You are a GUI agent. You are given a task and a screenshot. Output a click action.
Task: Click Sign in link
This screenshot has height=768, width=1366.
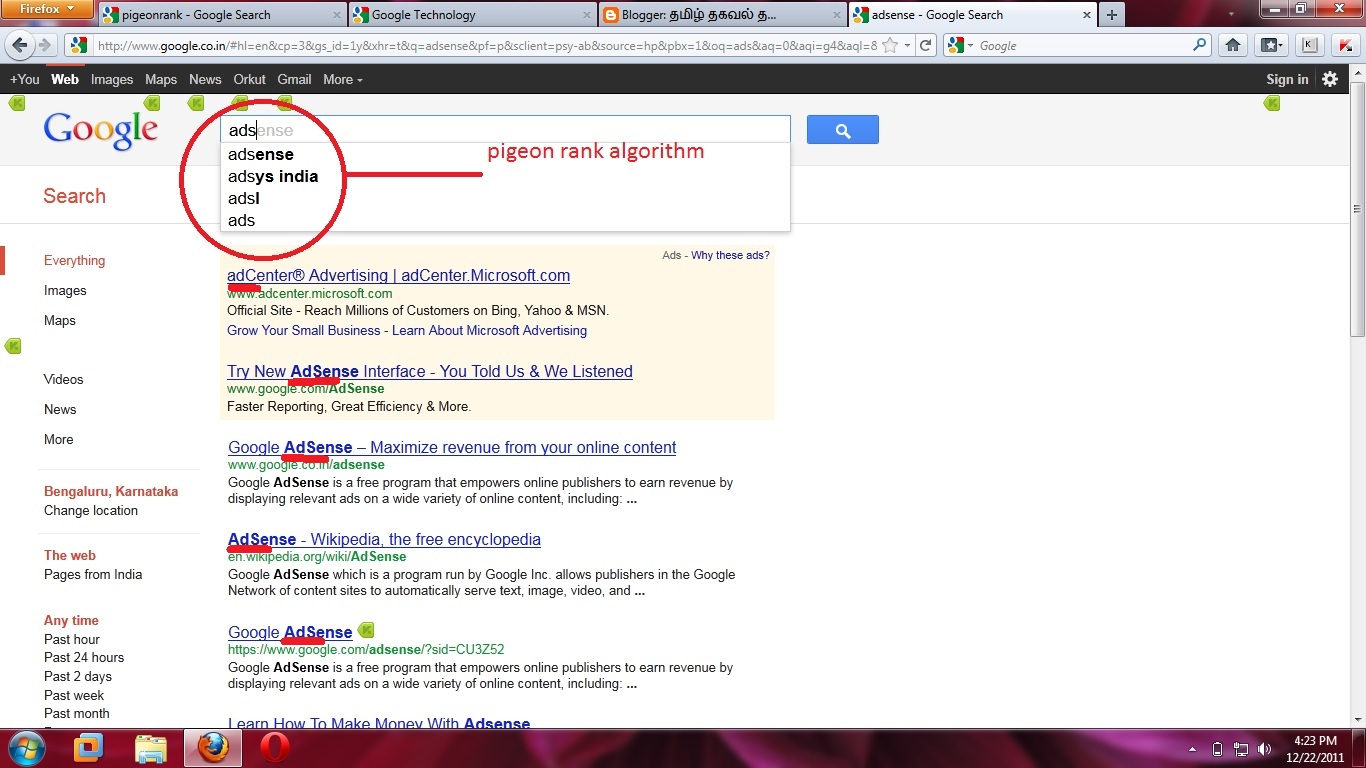point(1287,79)
